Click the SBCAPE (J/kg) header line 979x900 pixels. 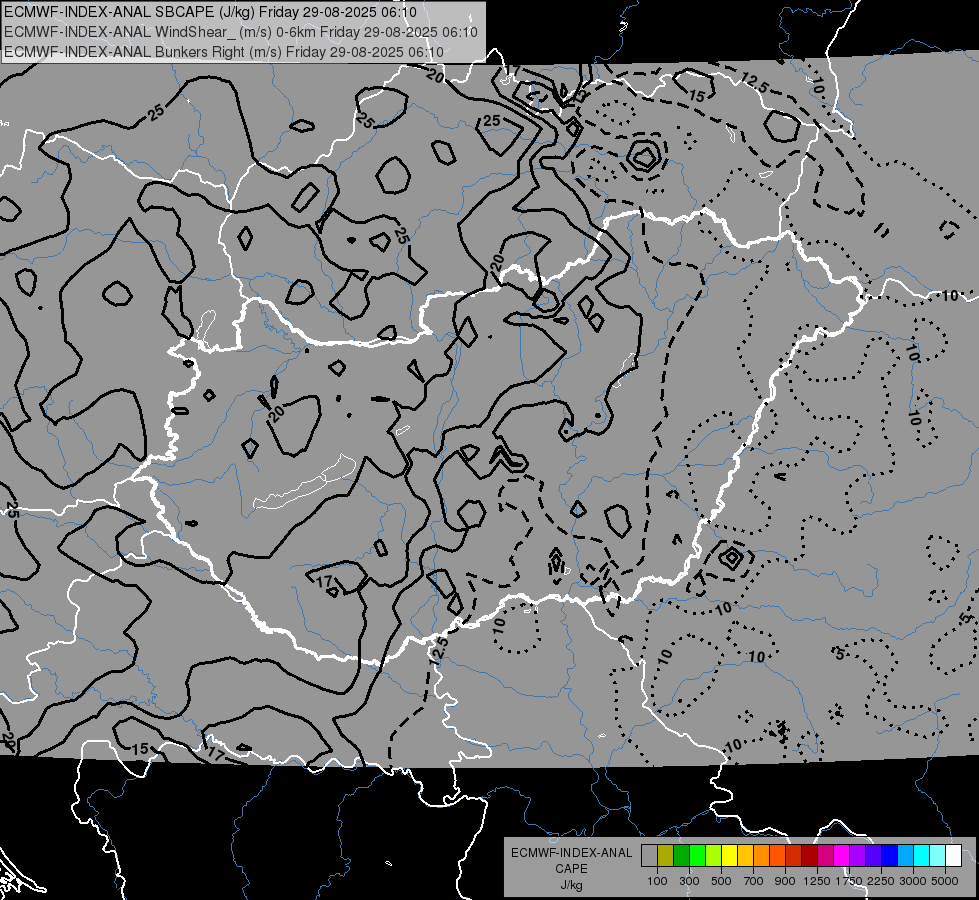pos(210,12)
